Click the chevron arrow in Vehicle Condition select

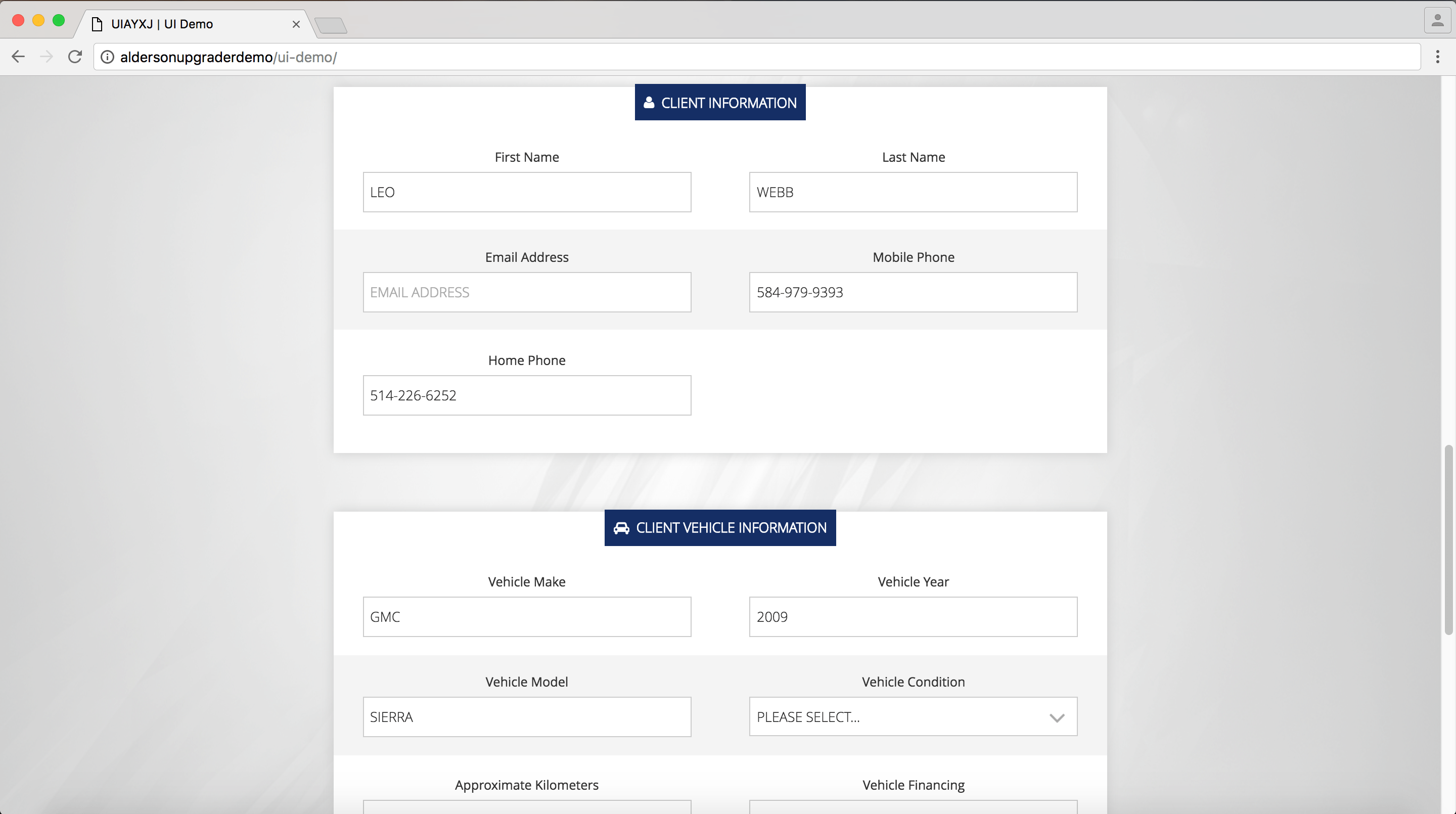[1057, 717]
